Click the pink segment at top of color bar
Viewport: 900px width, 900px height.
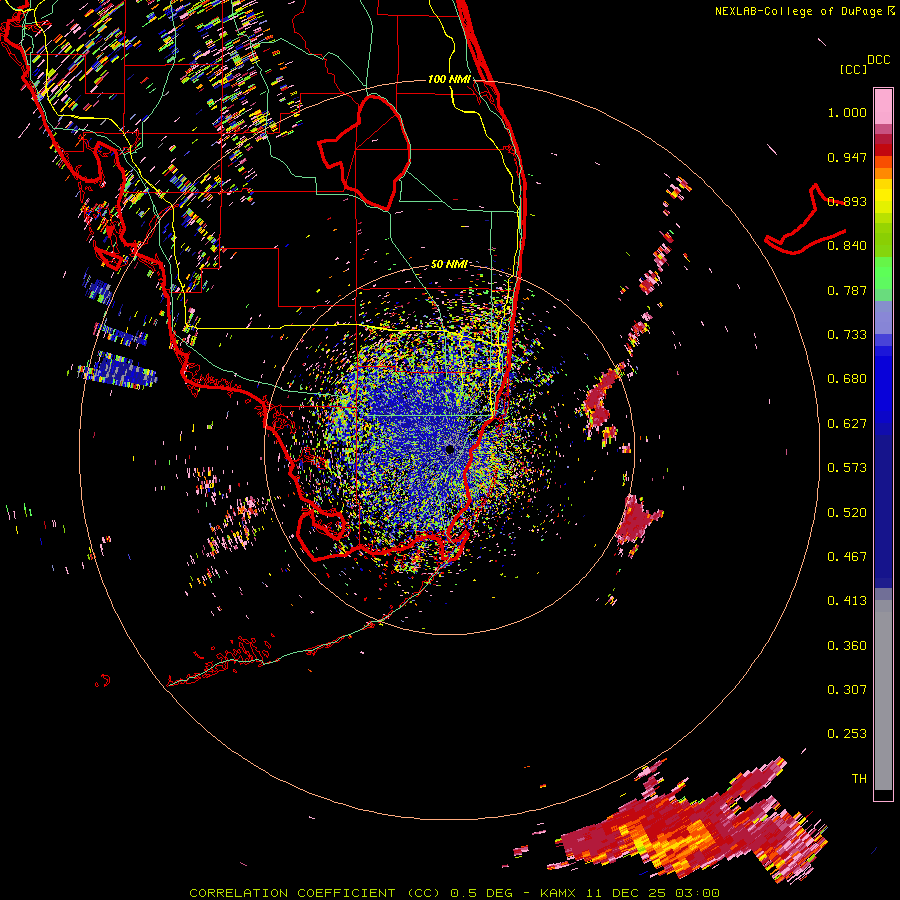pyautogui.click(x=883, y=106)
